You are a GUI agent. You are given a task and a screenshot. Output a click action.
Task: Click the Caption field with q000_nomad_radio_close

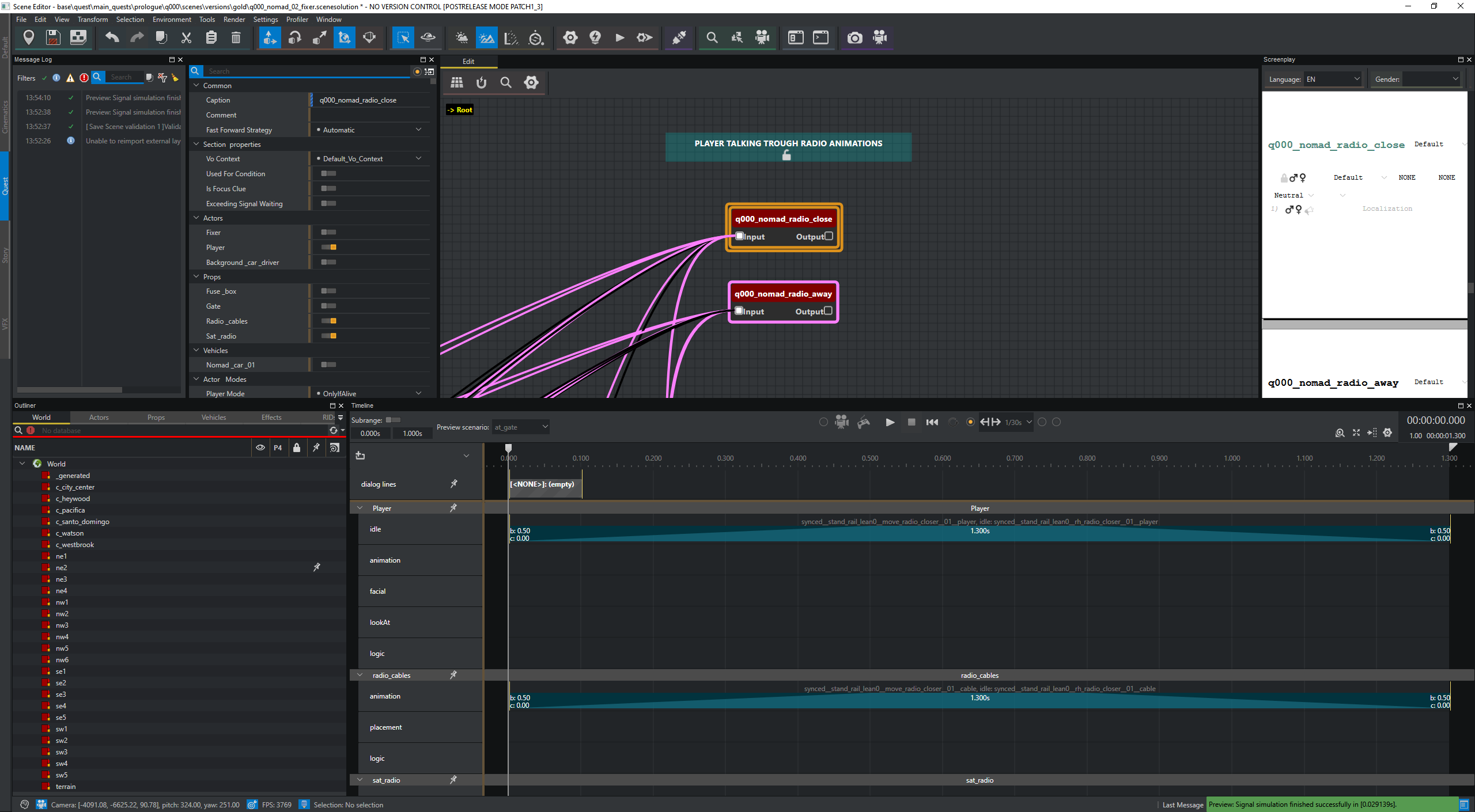point(371,100)
